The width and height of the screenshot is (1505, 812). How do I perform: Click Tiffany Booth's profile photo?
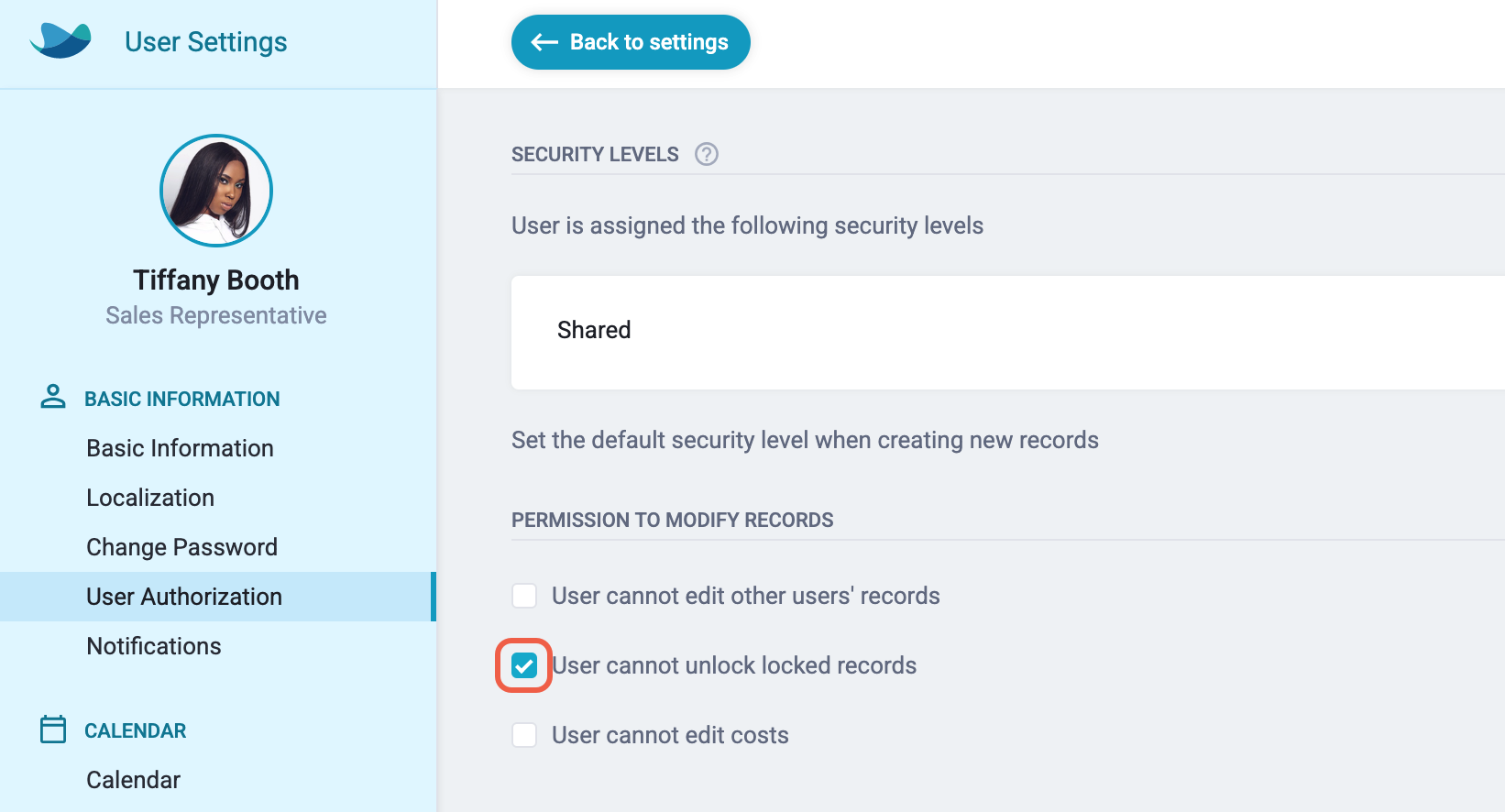[216, 191]
